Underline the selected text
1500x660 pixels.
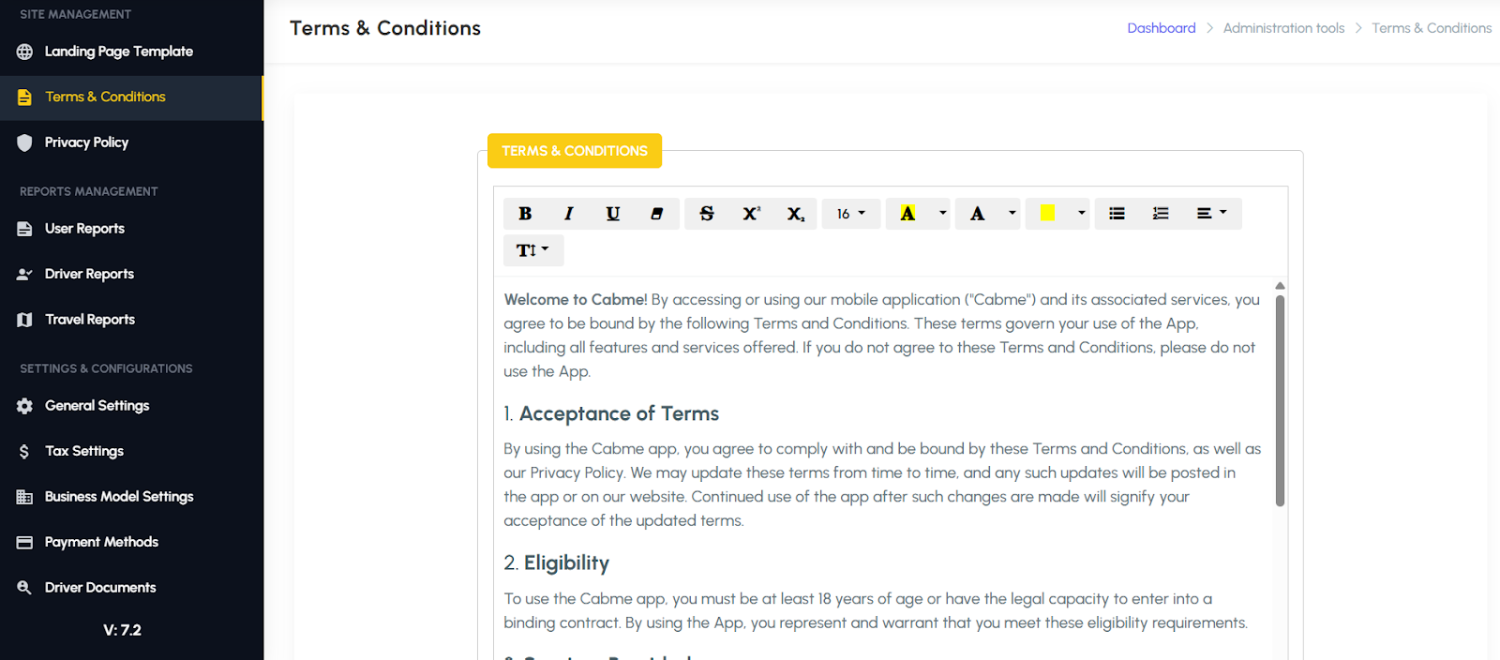(x=613, y=213)
